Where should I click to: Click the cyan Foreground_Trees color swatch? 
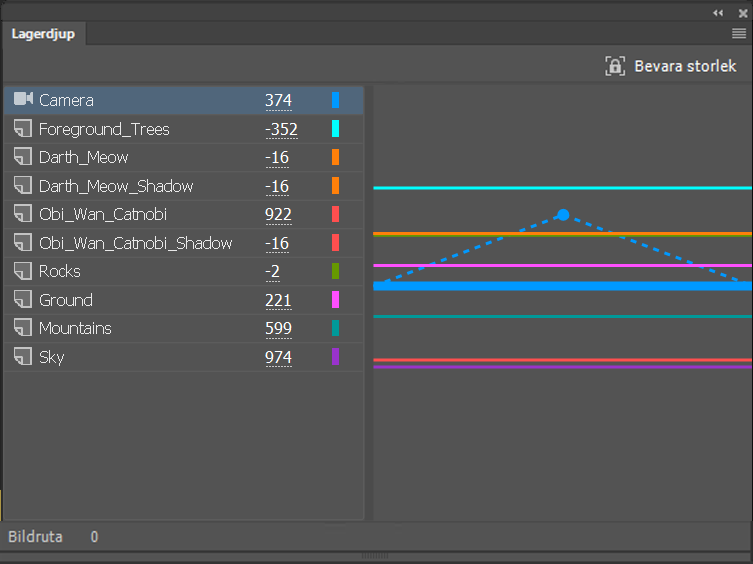point(336,129)
